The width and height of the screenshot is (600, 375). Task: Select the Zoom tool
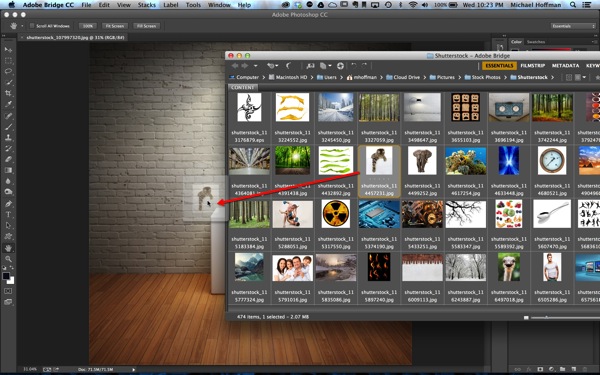click(8, 259)
